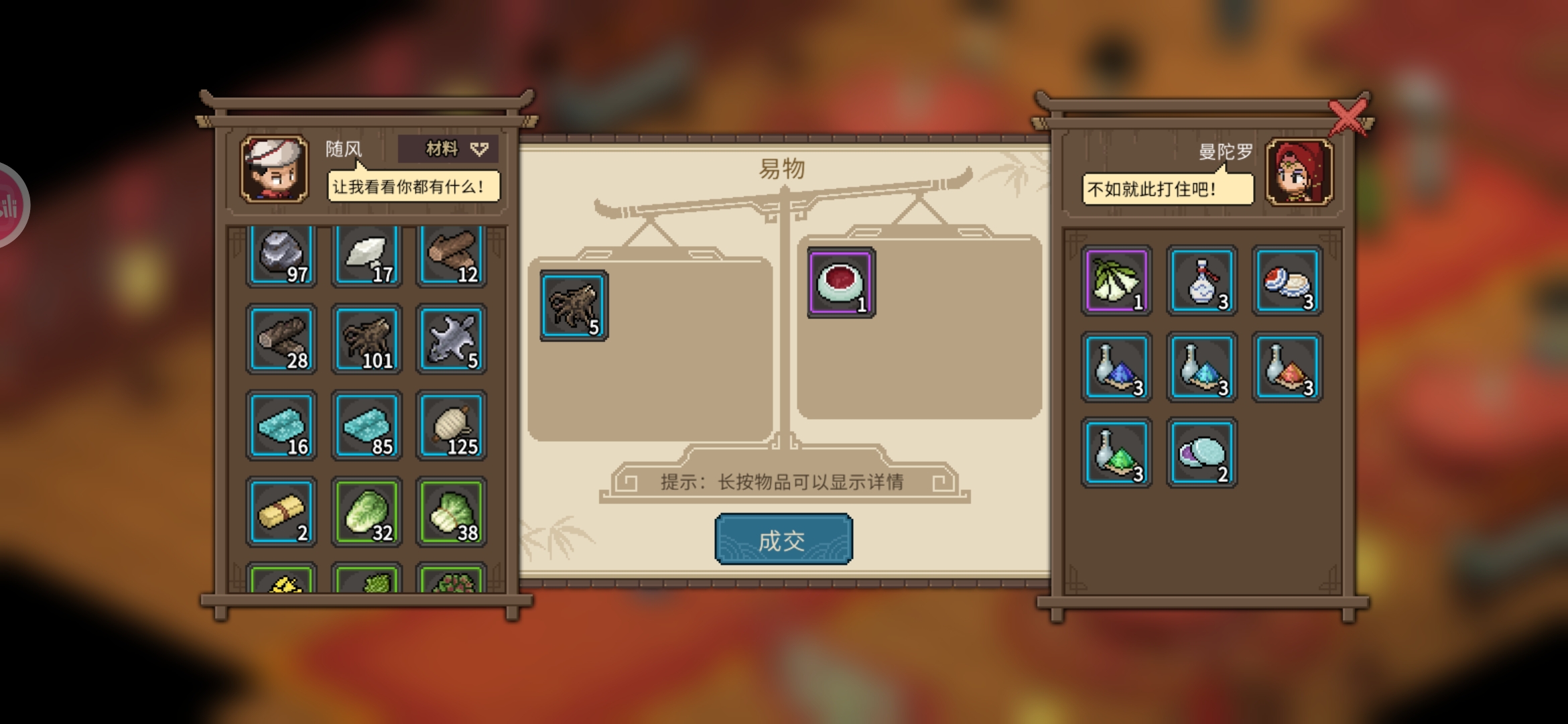Select the white feather item with 17
Viewport: 1568px width, 724px height.
click(x=367, y=256)
